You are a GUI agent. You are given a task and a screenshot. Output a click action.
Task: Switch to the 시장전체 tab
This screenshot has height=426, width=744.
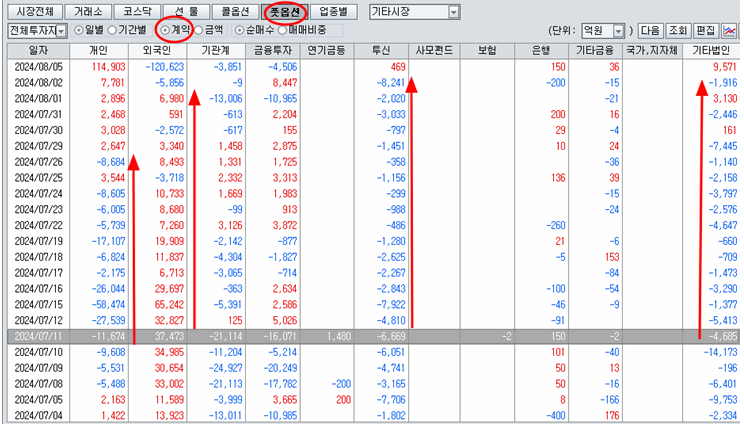(33, 12)
